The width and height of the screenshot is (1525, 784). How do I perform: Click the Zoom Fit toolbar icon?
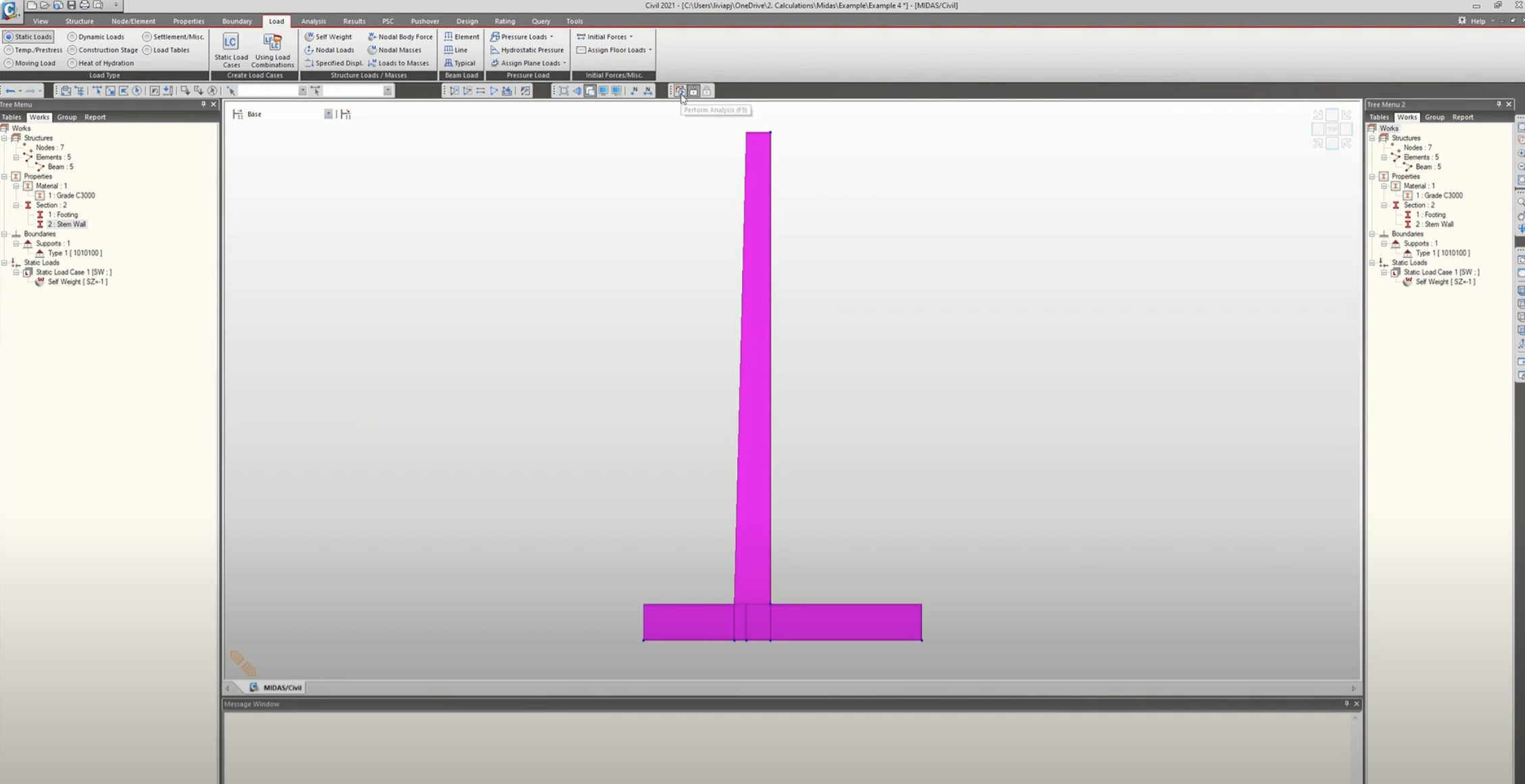(563, 91)
